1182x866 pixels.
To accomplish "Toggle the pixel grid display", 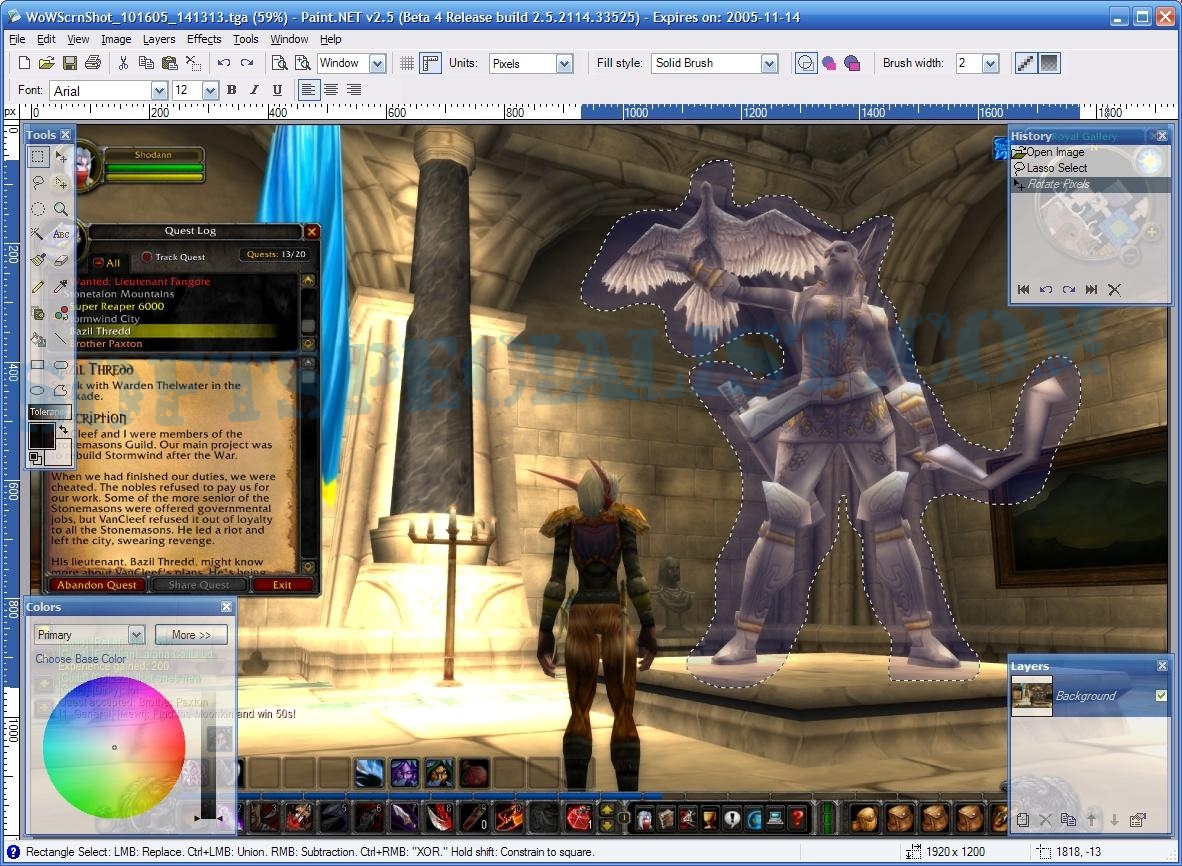I will click(x=407, y=63).
